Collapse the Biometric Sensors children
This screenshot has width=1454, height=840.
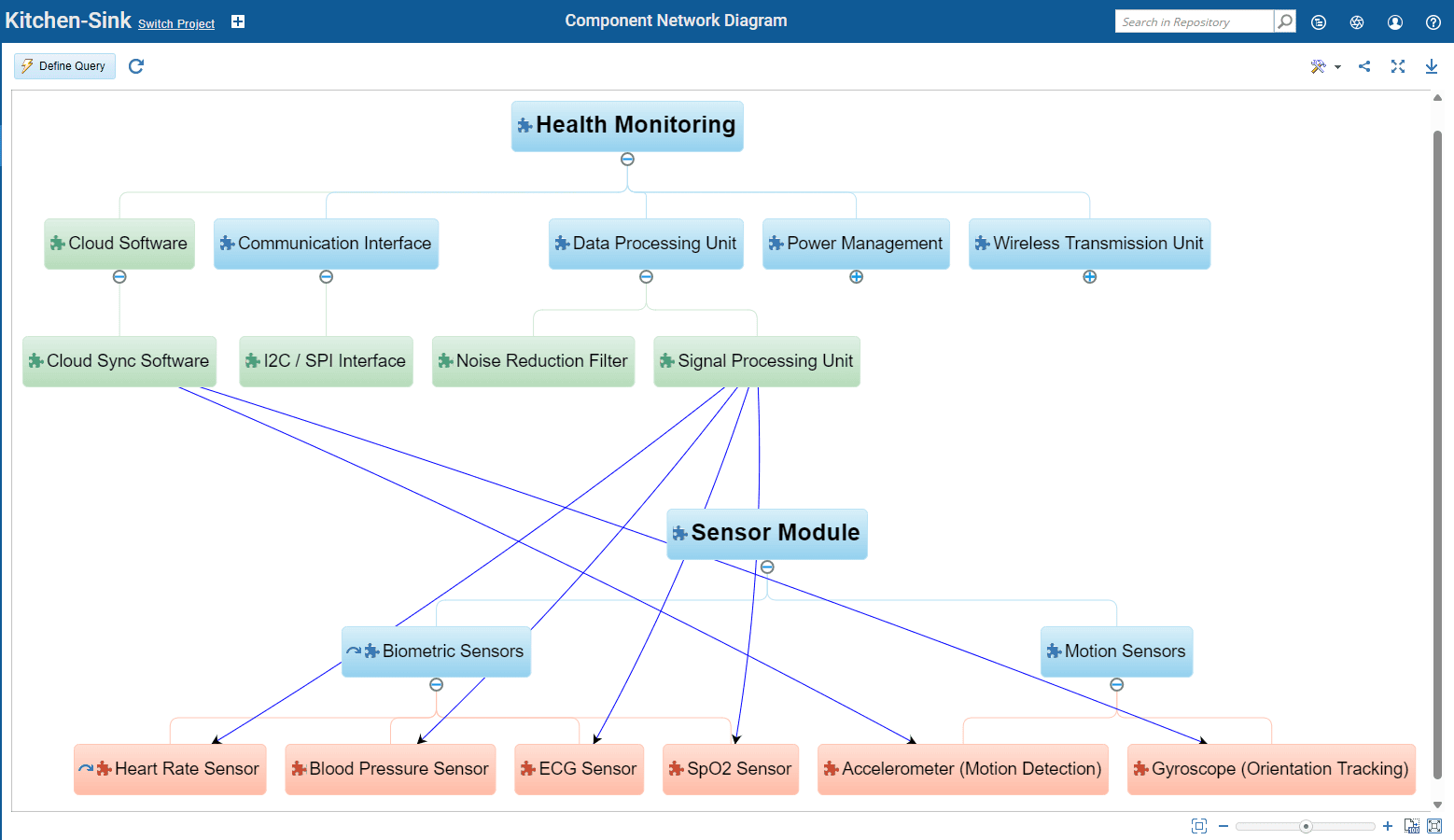point(436,685)
